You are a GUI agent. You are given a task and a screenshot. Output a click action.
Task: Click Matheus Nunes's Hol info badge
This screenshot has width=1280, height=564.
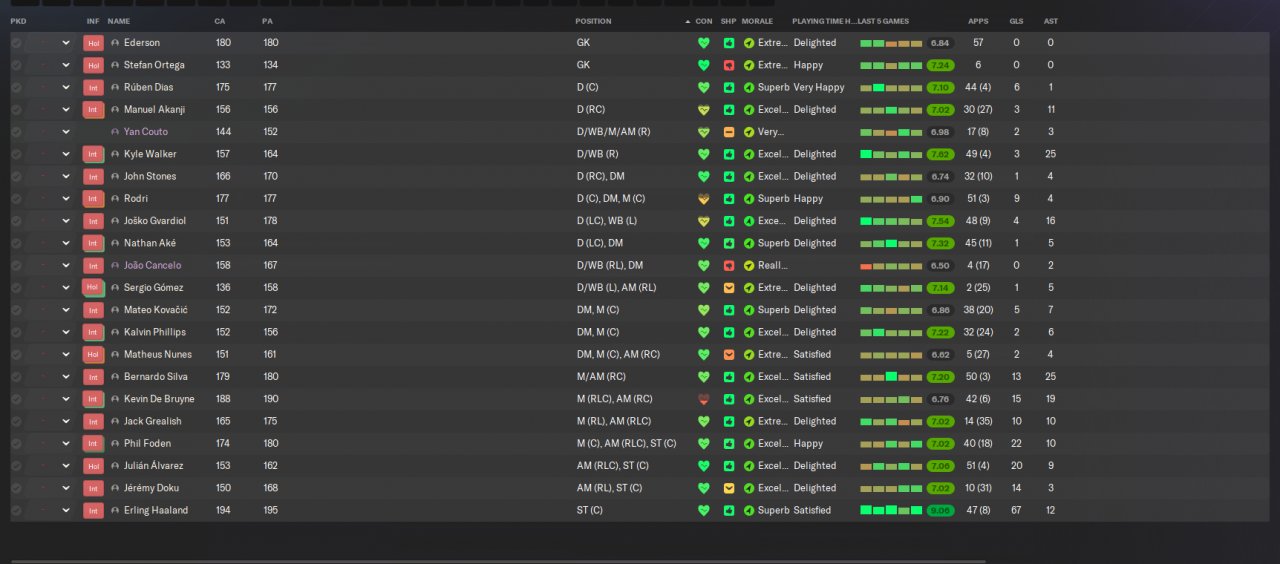[x=93, y=354]
